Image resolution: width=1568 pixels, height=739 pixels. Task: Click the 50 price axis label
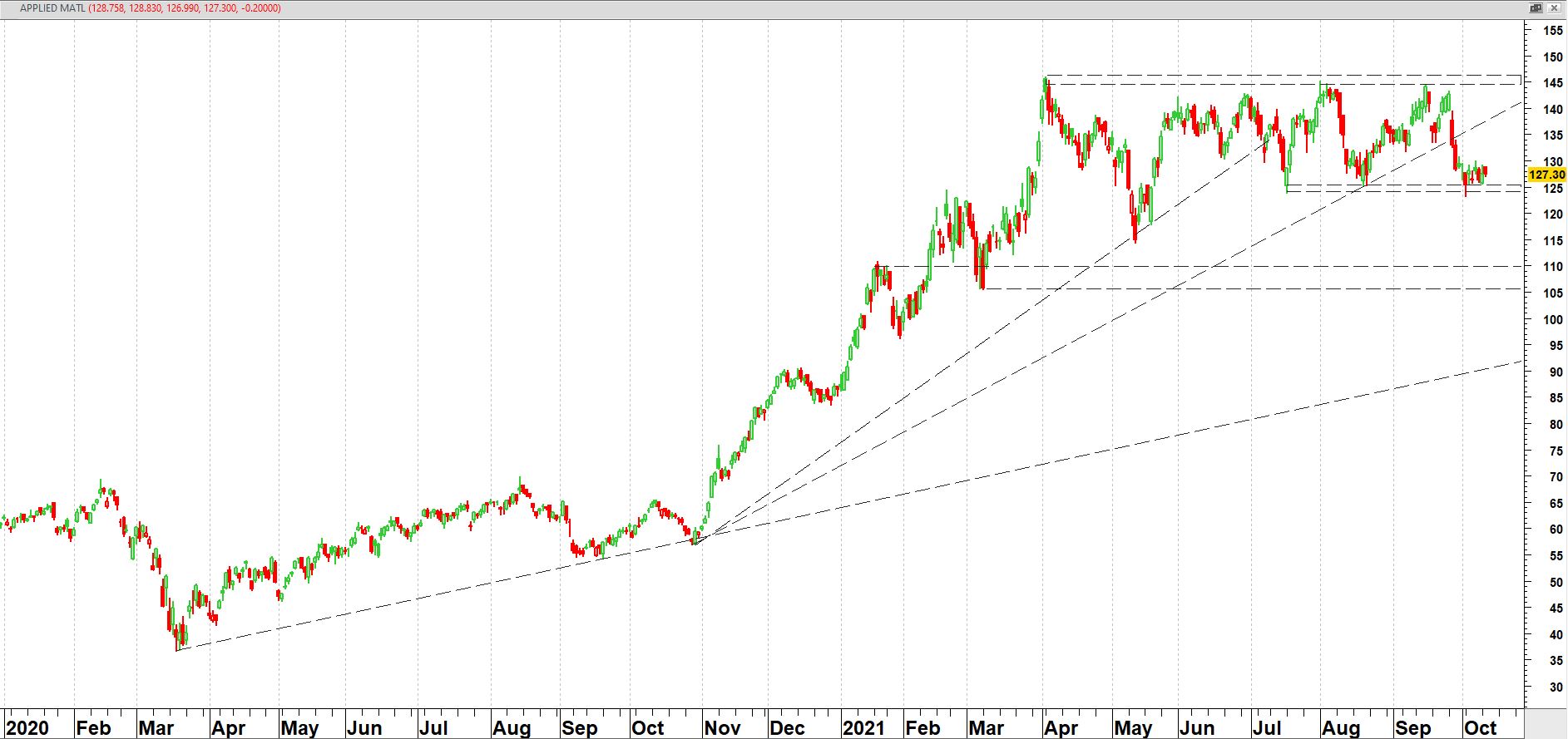[1556, 583]
